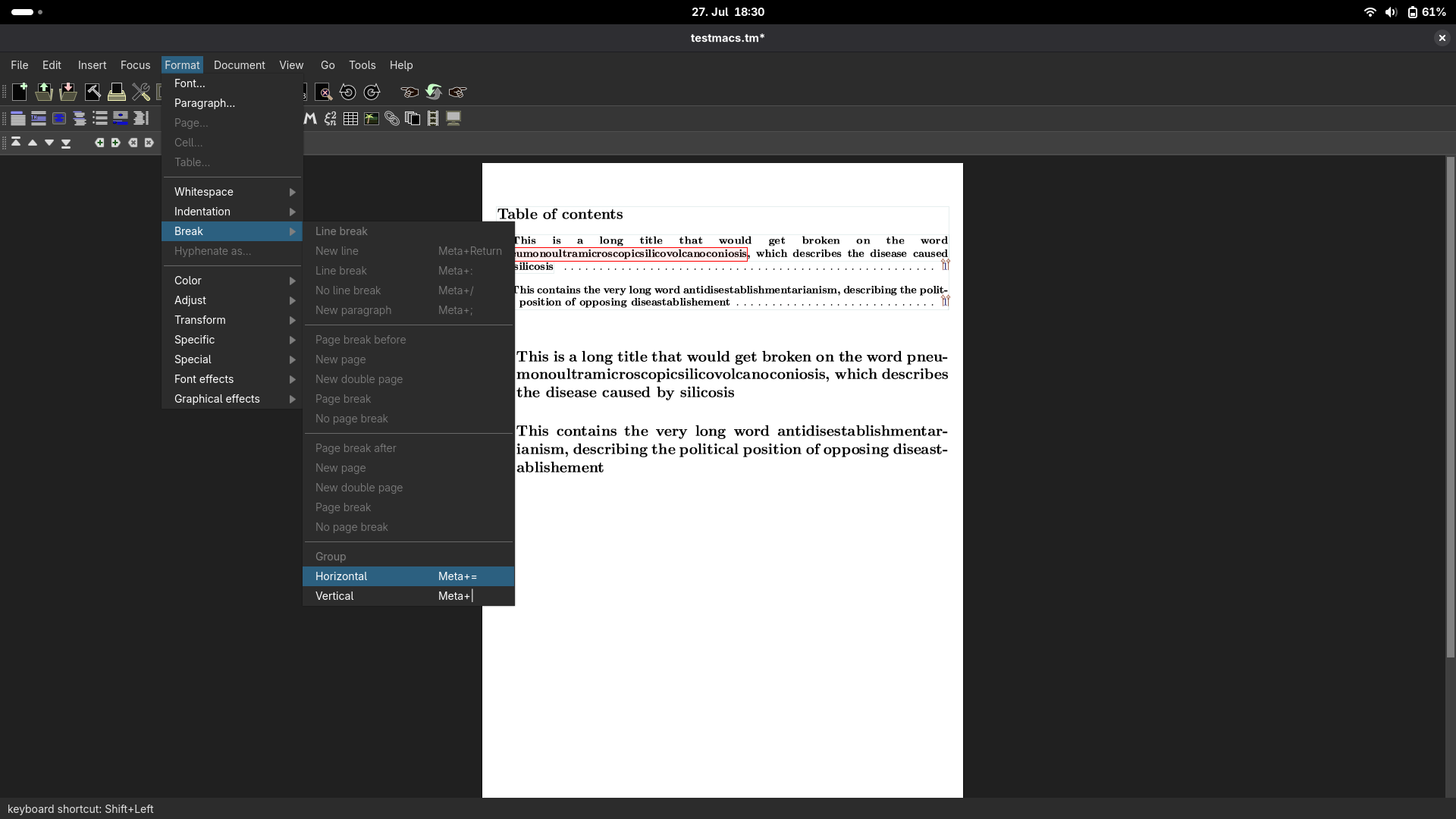The width and height of the screenshot is (1456, 819).
Task: Go back with the left-pointing hand icon
Action: pyautogui.click(x=409, y=92)
